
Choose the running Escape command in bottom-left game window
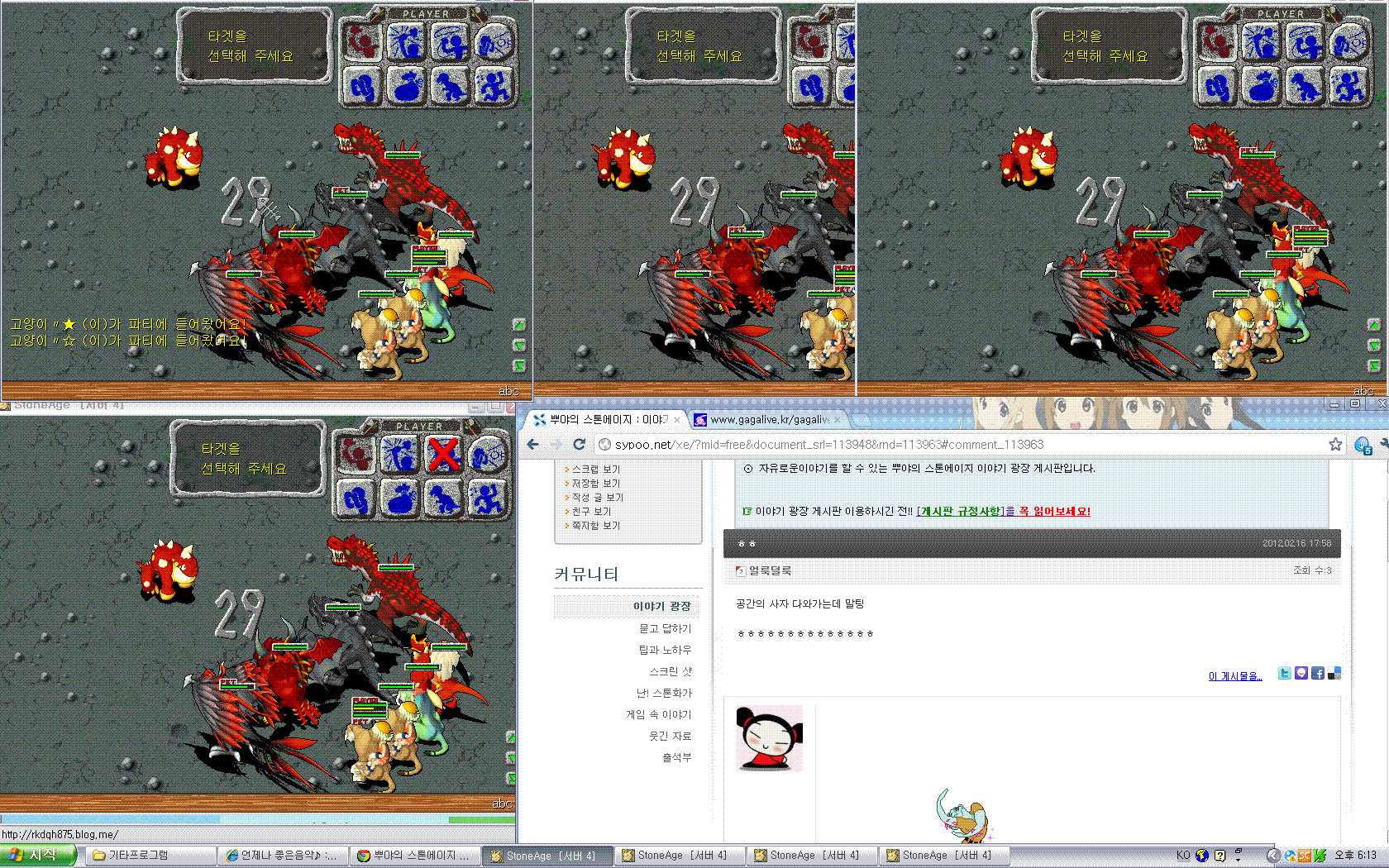tap(488, 498)
